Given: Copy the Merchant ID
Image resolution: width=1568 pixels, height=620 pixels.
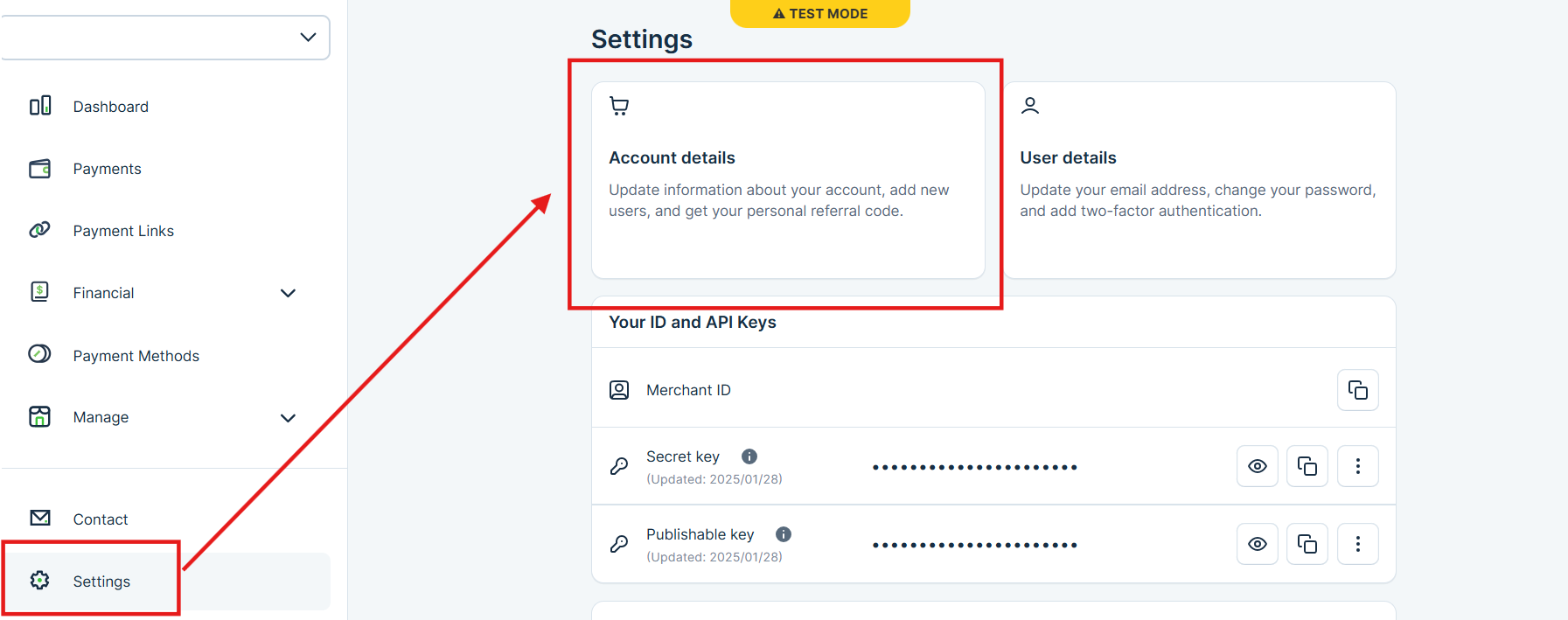Looking at the screenshot, I should (1357, 390).
